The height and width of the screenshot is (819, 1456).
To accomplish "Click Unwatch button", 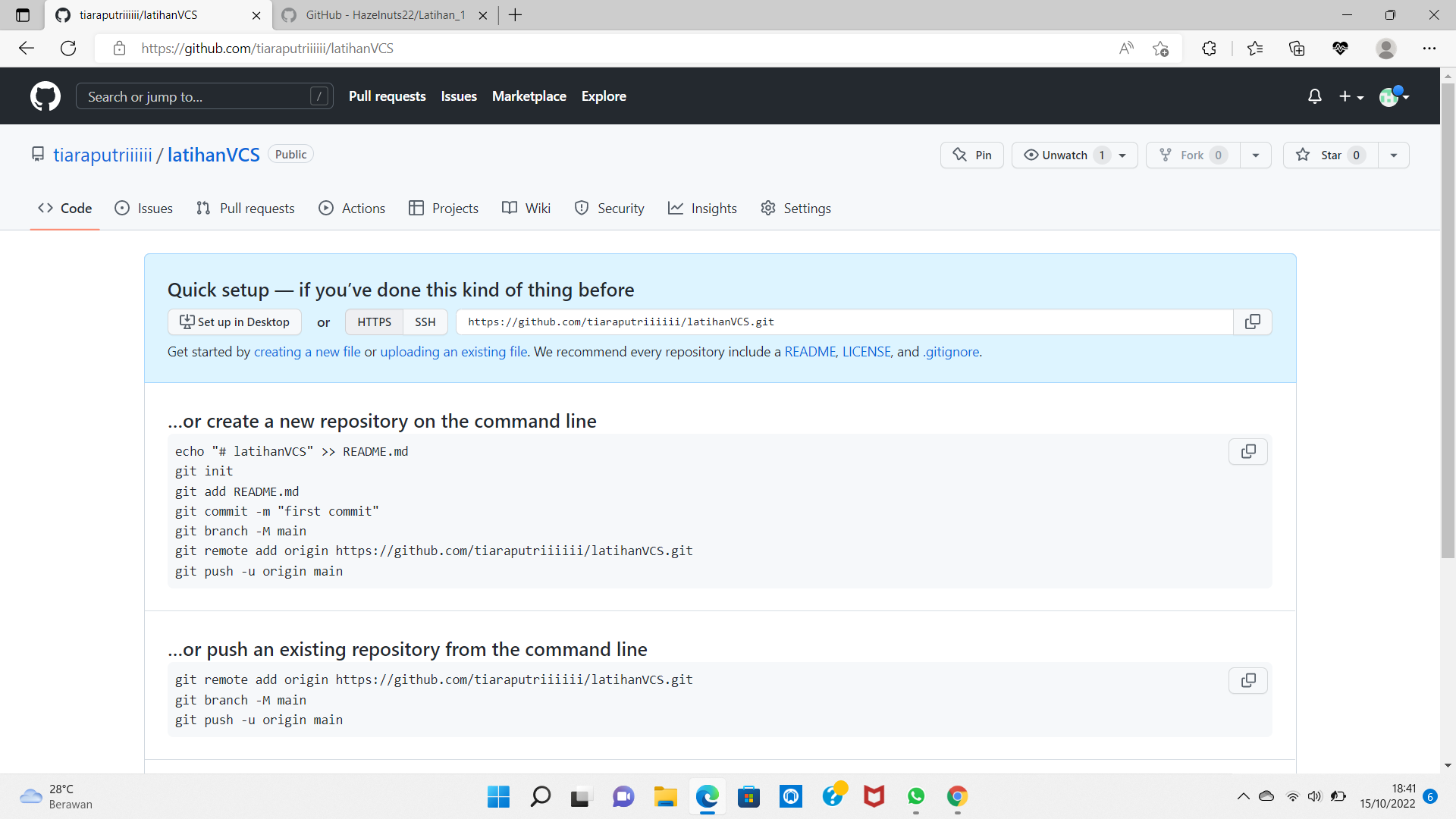I will (1075, 155).
